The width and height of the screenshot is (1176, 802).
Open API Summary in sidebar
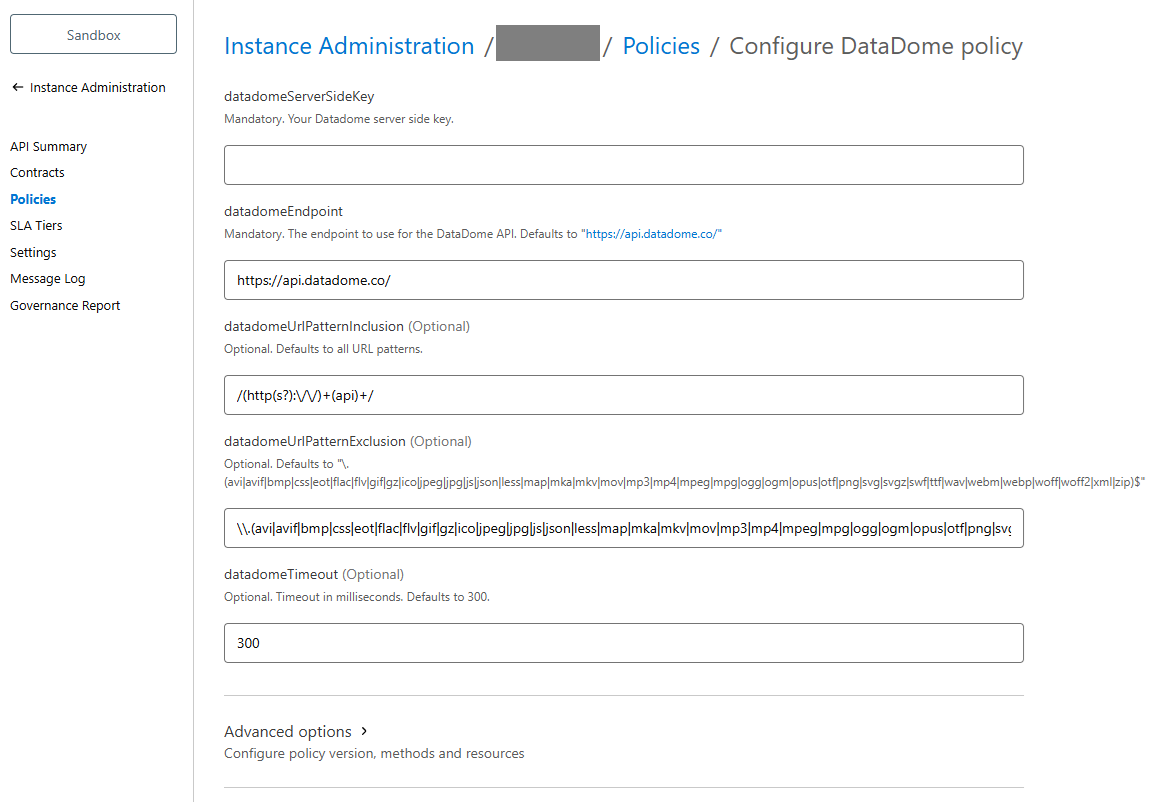[x=49, y=146]
